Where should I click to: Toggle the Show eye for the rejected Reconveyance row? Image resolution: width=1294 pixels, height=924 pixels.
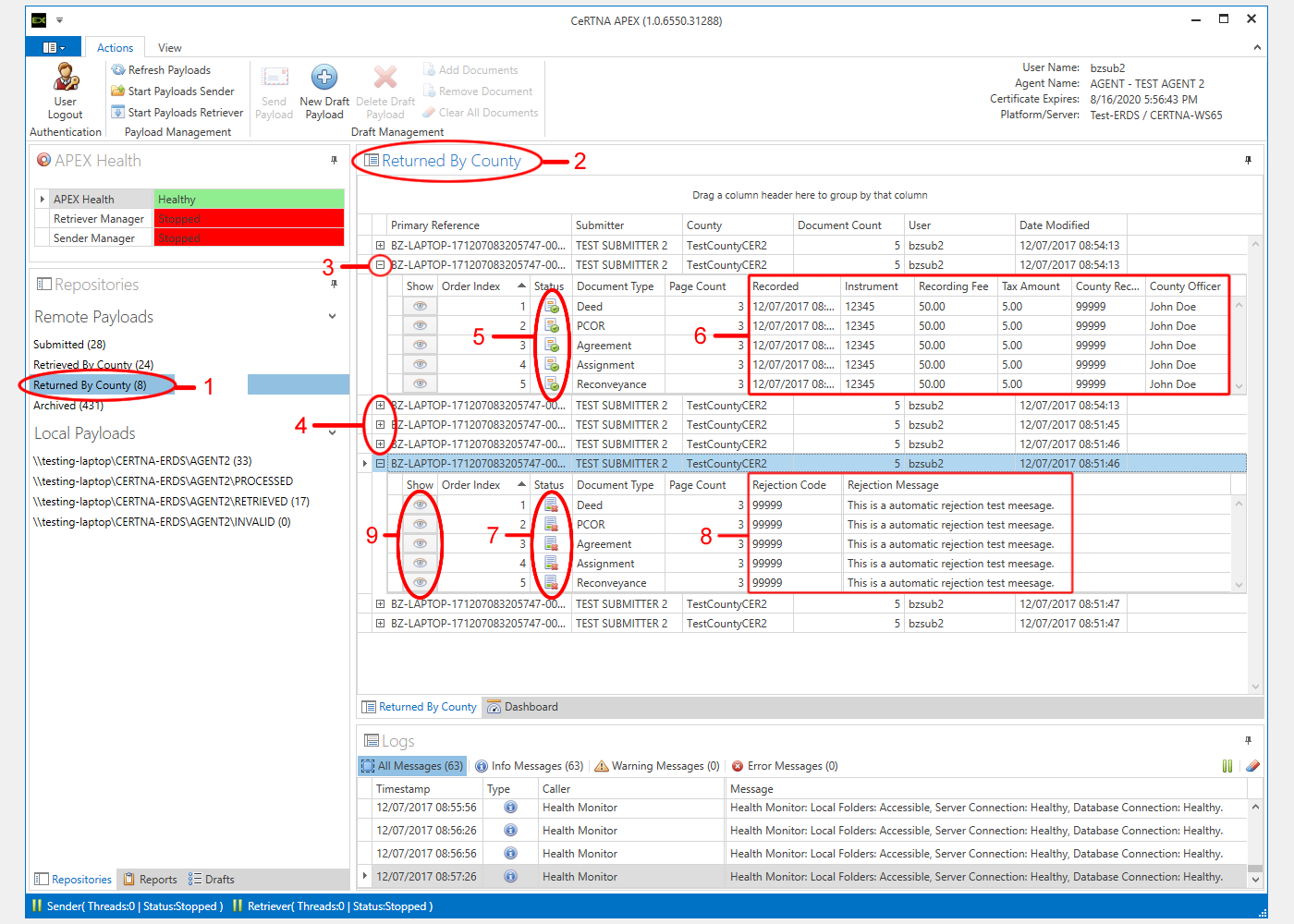coord(420,583)
